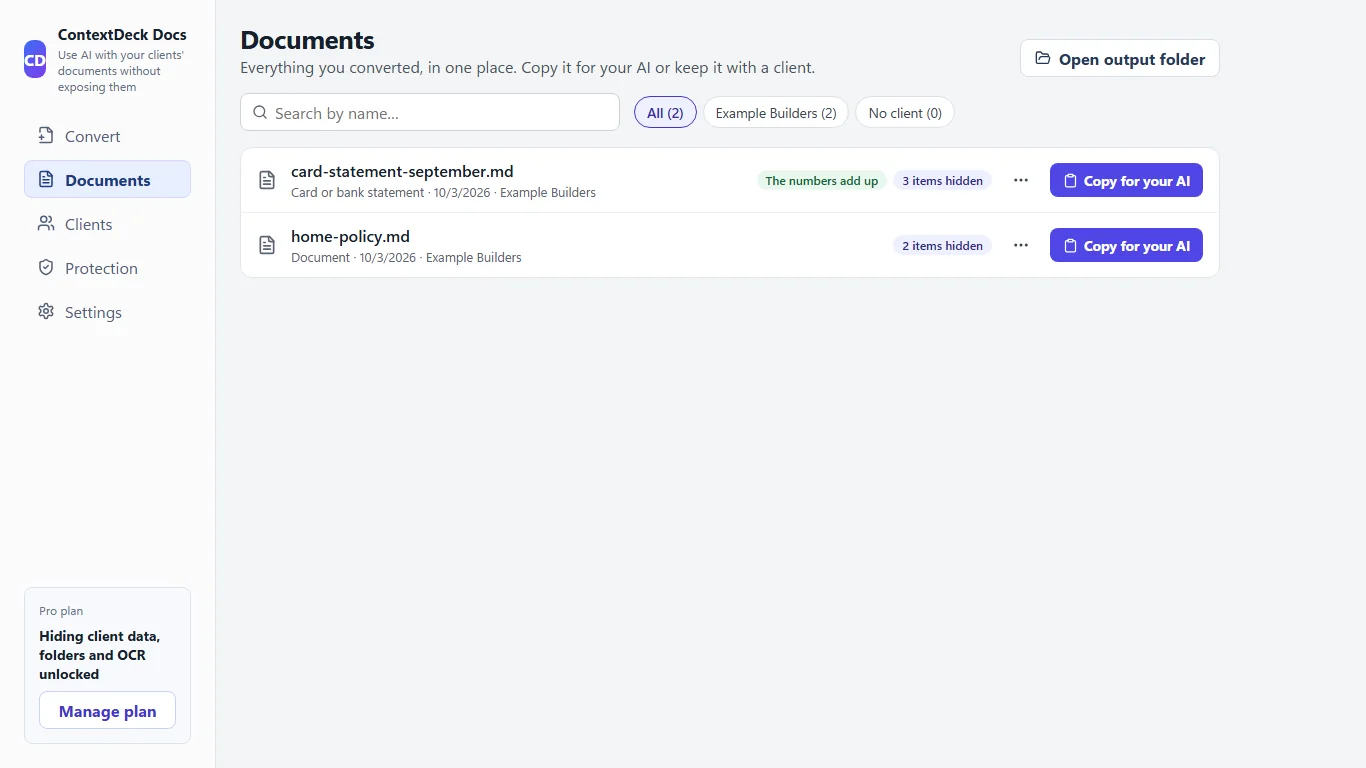Click the file icon for card-statement-september.md
1366x768 pixels.
click(x=267, y=181)
